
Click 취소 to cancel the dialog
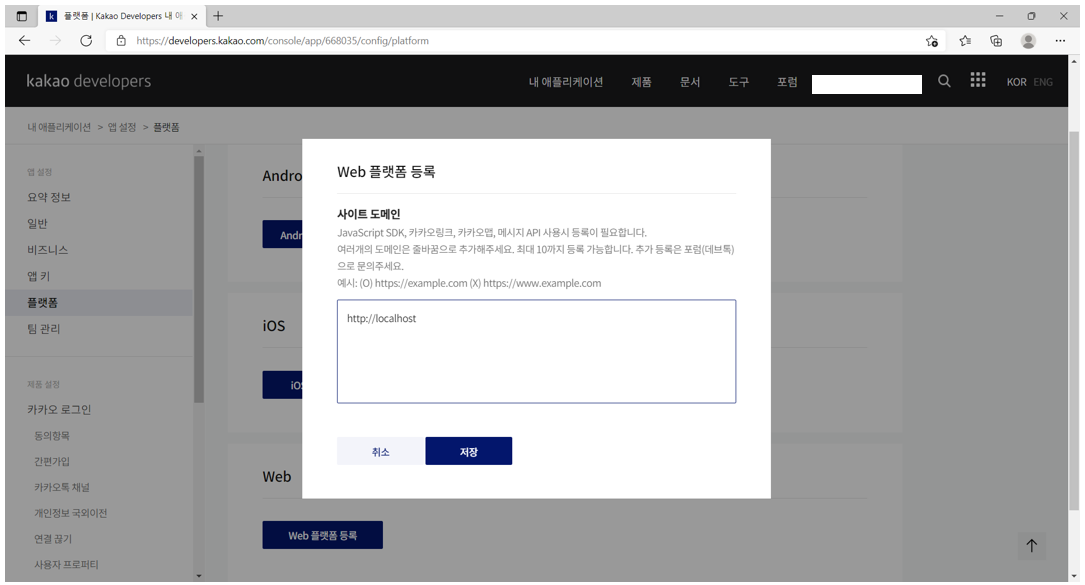pyautogui.click(x=381, y=451)
